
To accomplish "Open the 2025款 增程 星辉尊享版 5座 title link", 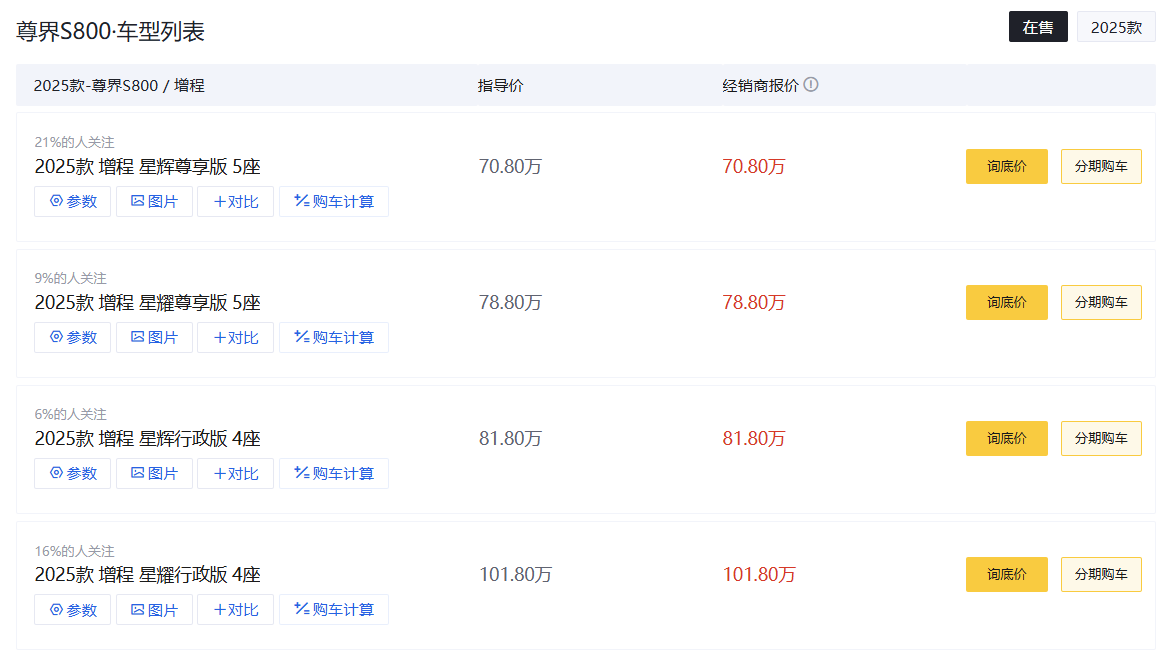I will pos(148,167).
